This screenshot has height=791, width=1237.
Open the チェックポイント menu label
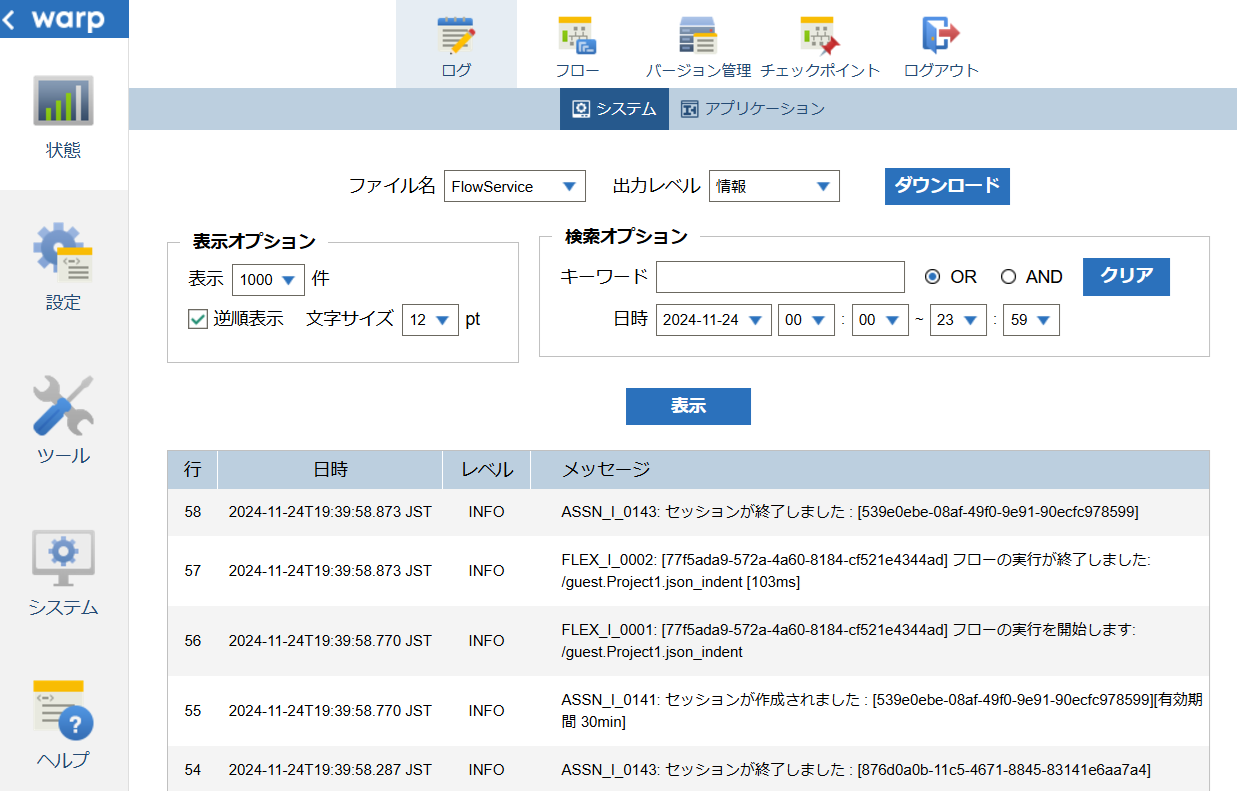pos(820,71)
